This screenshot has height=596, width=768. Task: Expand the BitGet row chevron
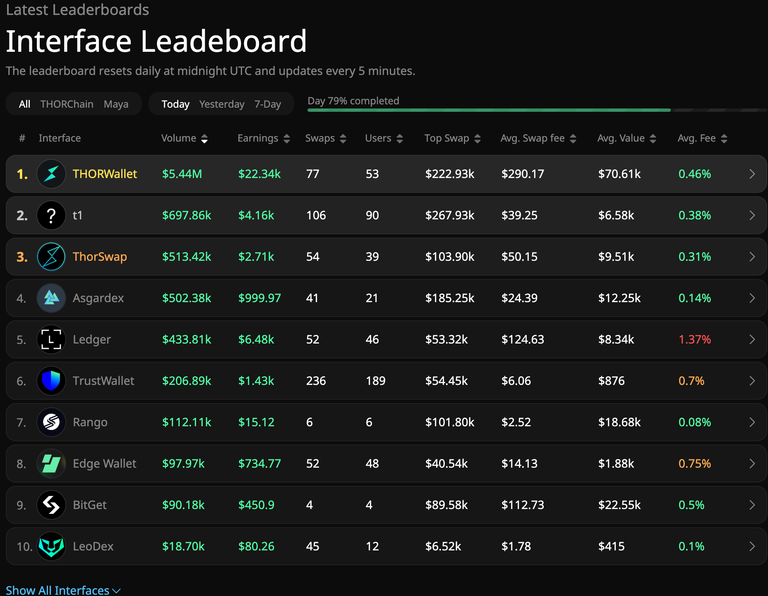tap(752, 505)
